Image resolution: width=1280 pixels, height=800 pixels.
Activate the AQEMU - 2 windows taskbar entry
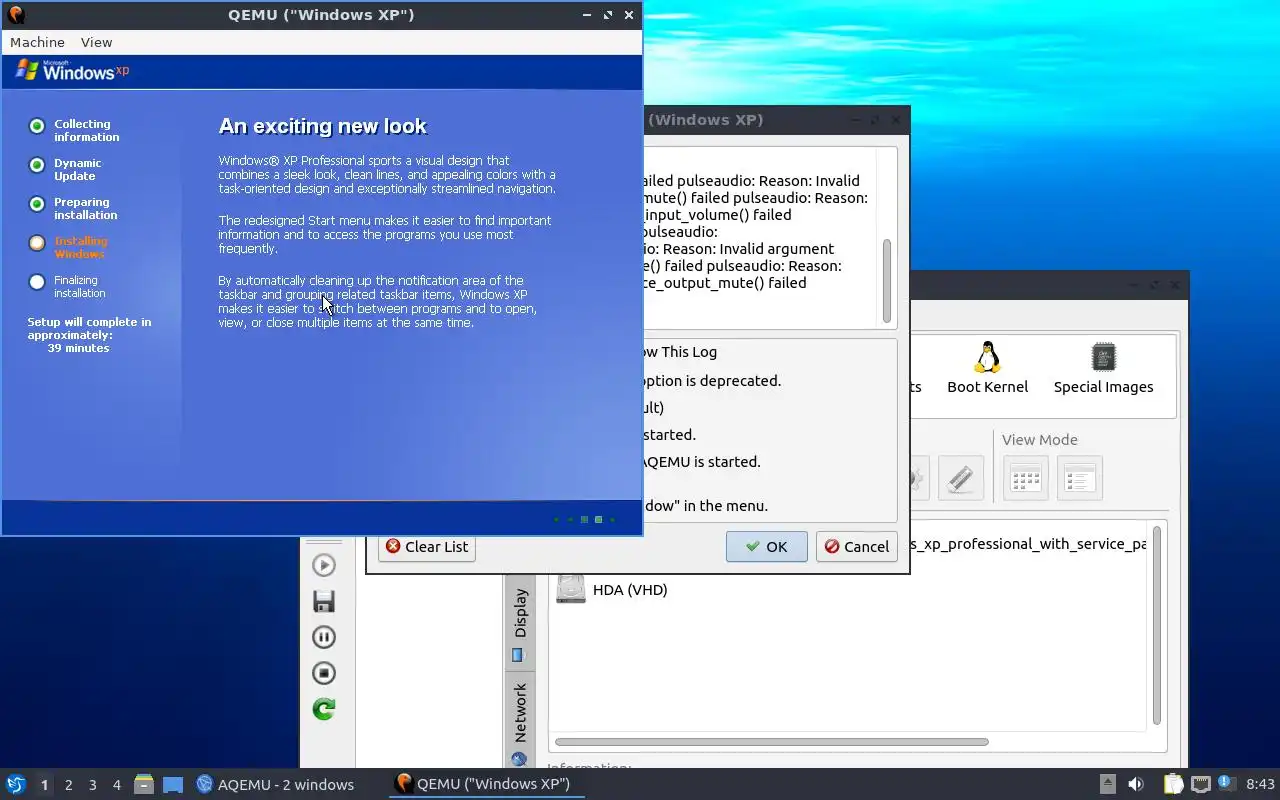275,784
